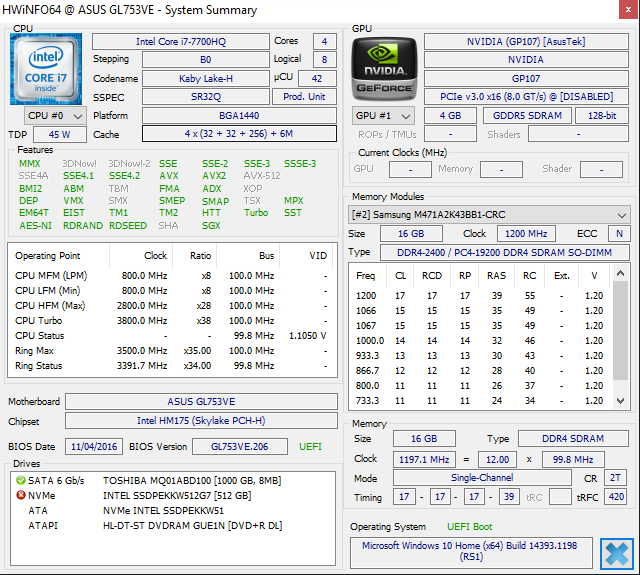
Task: Click the Cores value 4
Action: point(324,42)
